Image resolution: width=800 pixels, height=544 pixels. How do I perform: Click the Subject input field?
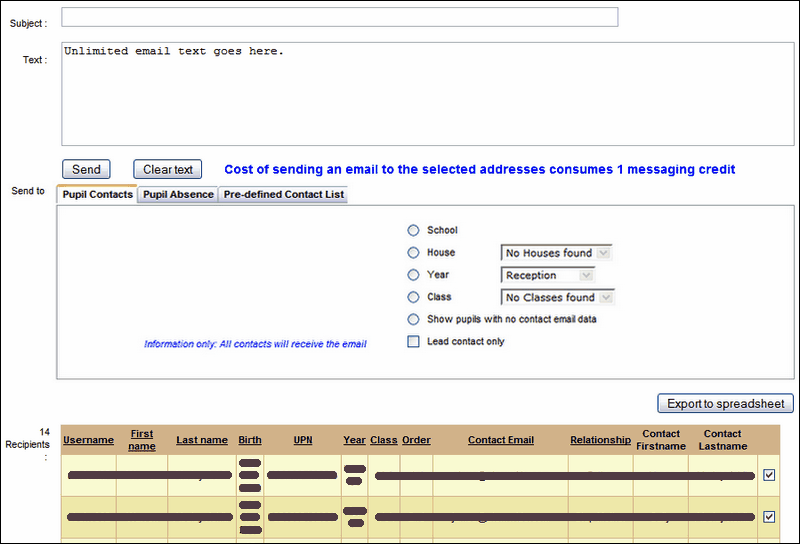(x=340, y=17)
